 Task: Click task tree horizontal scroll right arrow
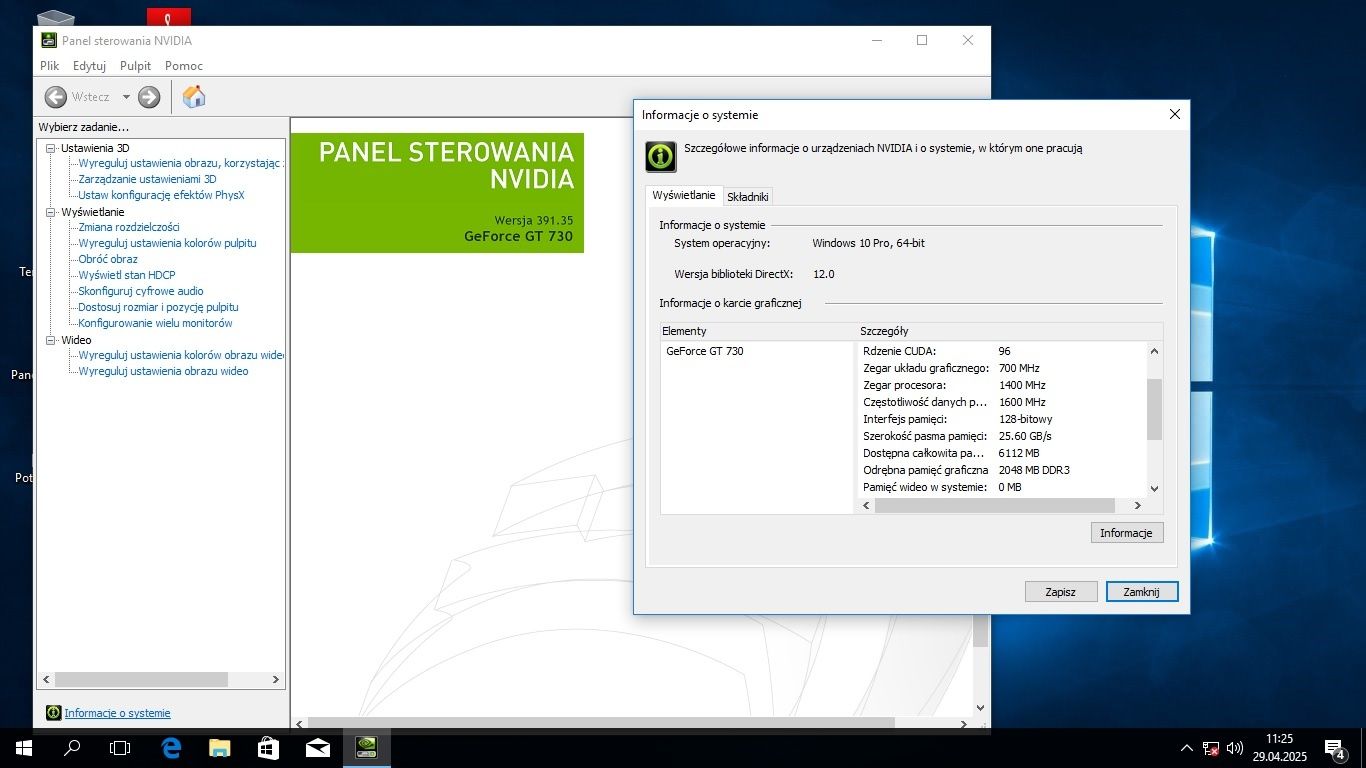coord(276,679)
